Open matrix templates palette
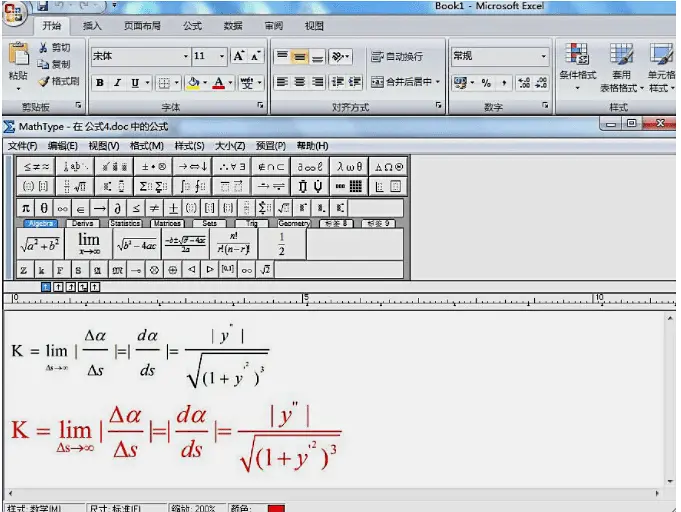681x512 pixels. click(x=349, y=187)
